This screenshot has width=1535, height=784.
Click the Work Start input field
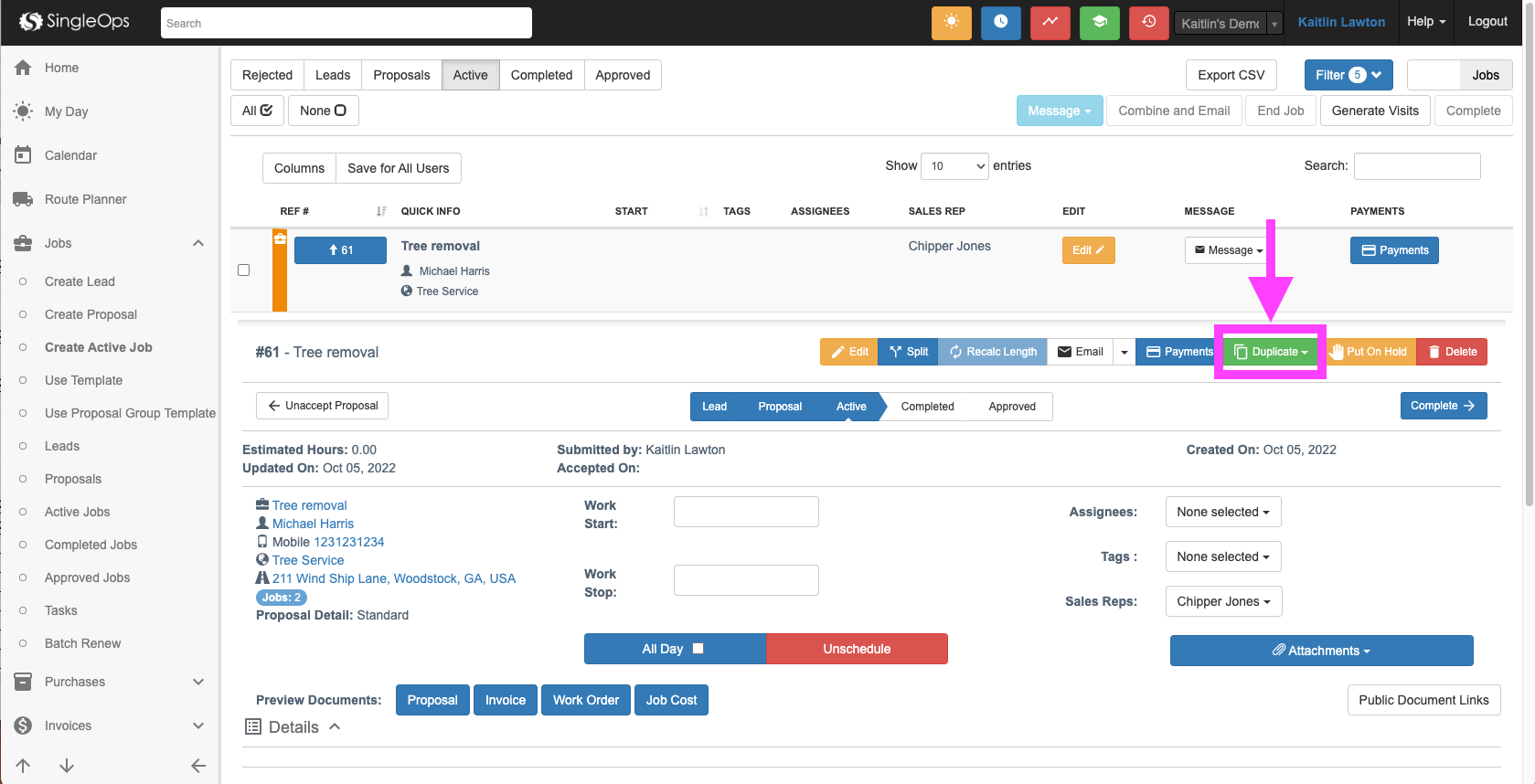pyautogui.click(x=746, y=512)
